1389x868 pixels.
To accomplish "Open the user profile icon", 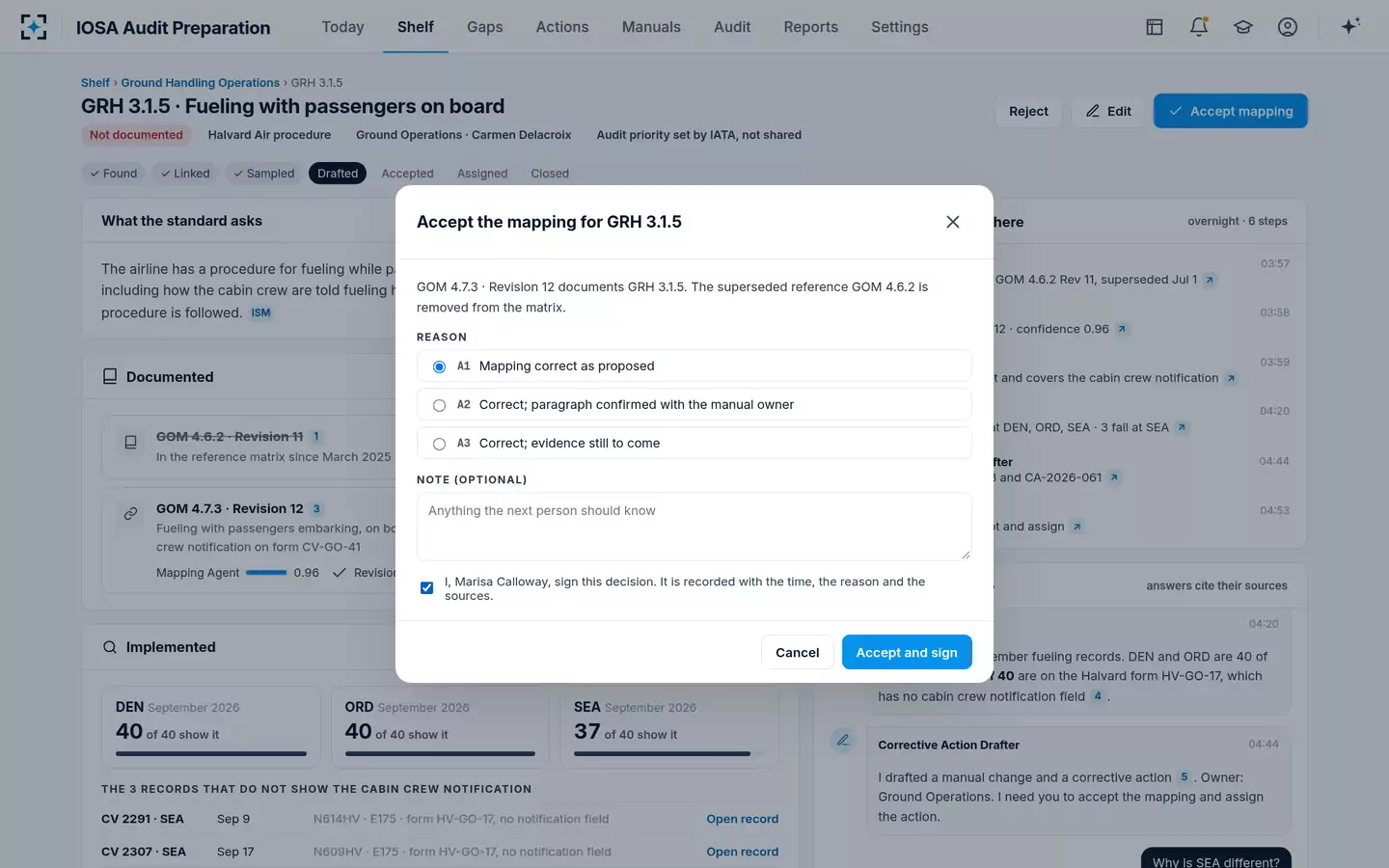I will (1288, 27).
